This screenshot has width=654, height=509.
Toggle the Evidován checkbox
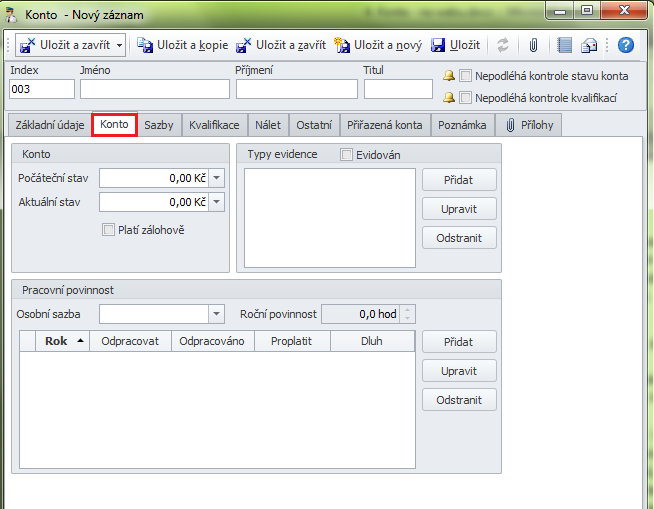pyautogui.click(x=347, y=155)
